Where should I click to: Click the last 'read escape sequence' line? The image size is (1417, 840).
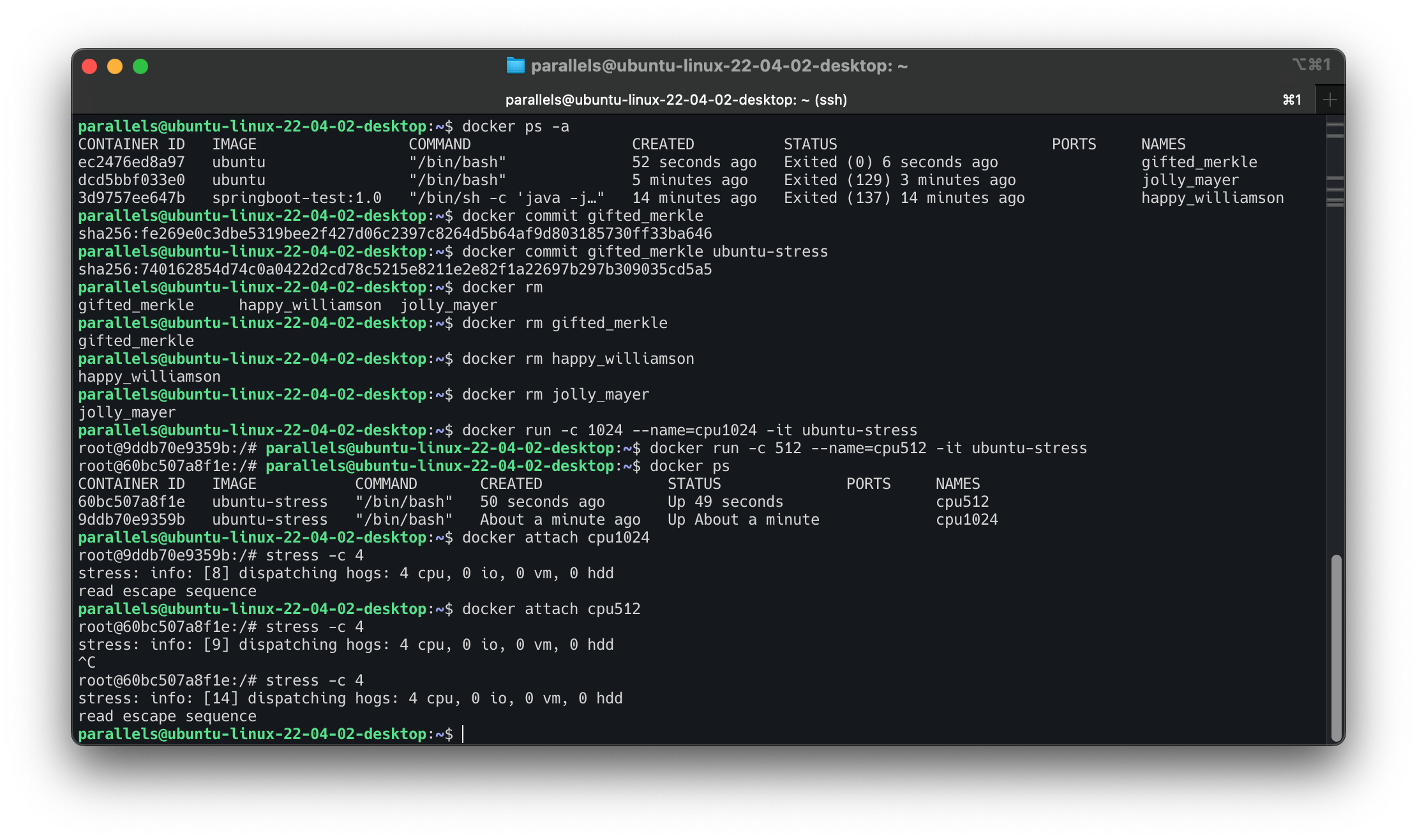pyautogui.click(x=167, y=716)
